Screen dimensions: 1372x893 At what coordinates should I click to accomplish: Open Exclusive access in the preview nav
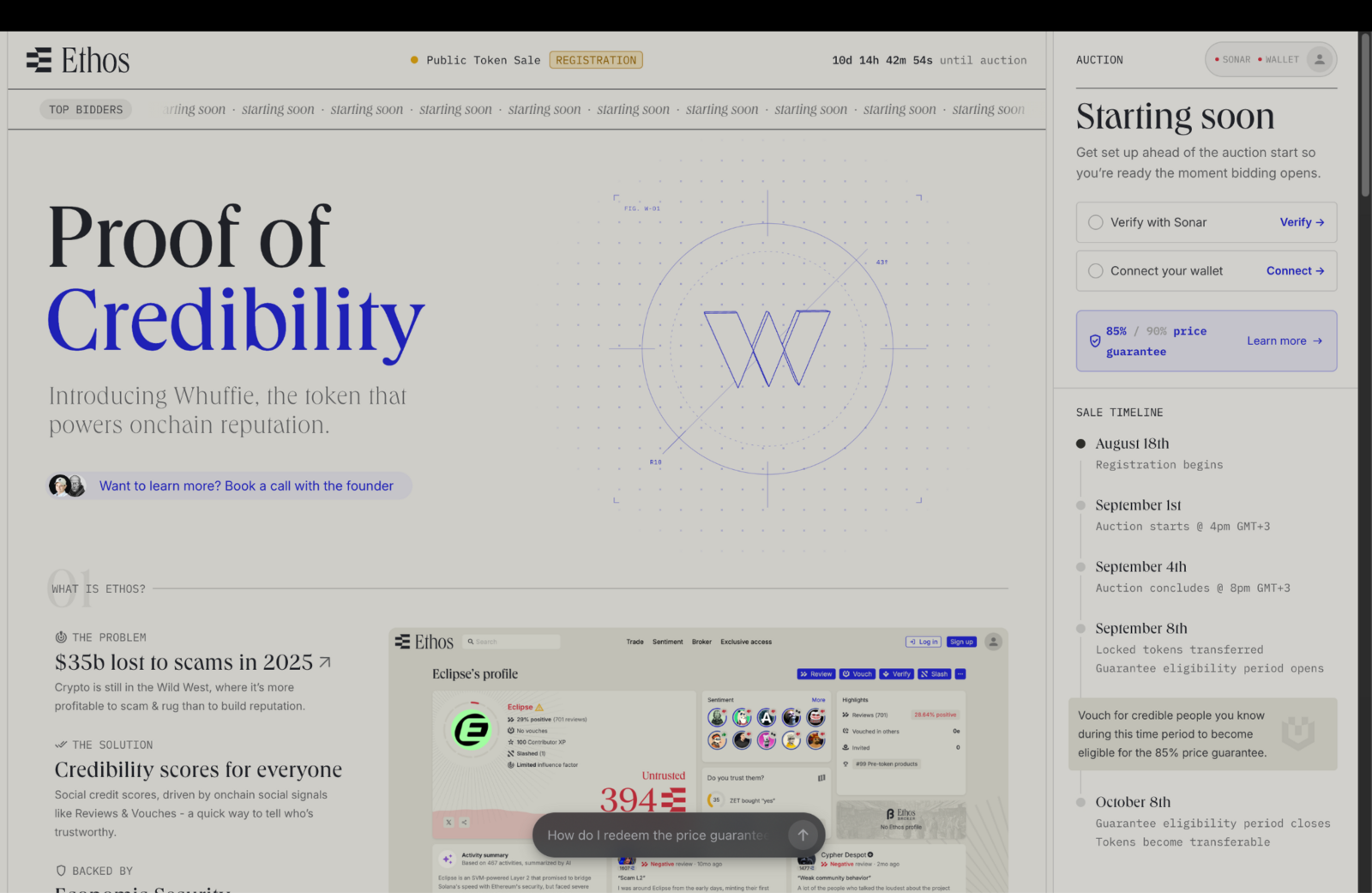click(746, 642)
